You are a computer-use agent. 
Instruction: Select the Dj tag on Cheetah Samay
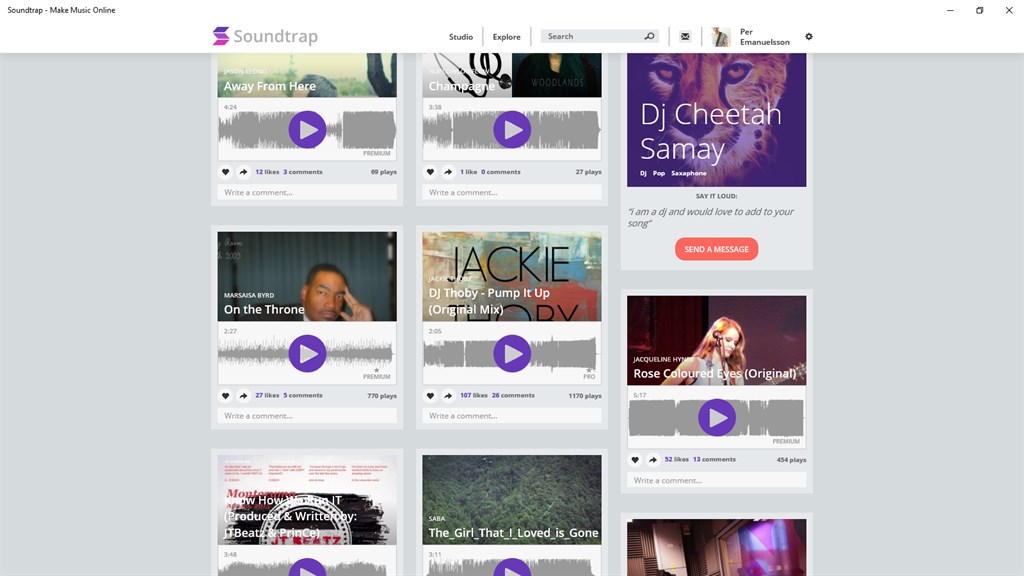pos(643,173)
